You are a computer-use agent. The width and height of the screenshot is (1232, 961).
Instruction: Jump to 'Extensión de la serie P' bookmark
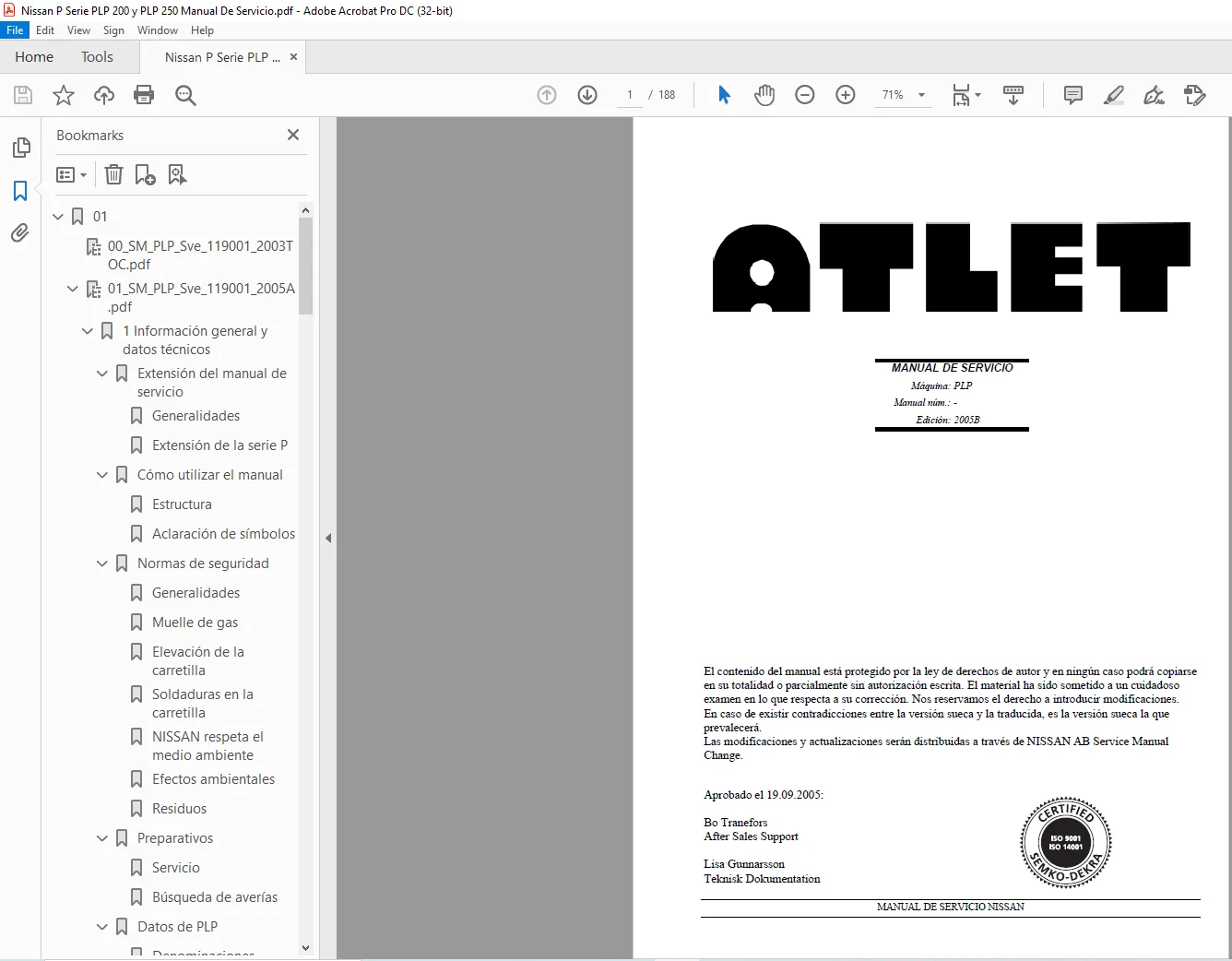click(x=219, y=445)
